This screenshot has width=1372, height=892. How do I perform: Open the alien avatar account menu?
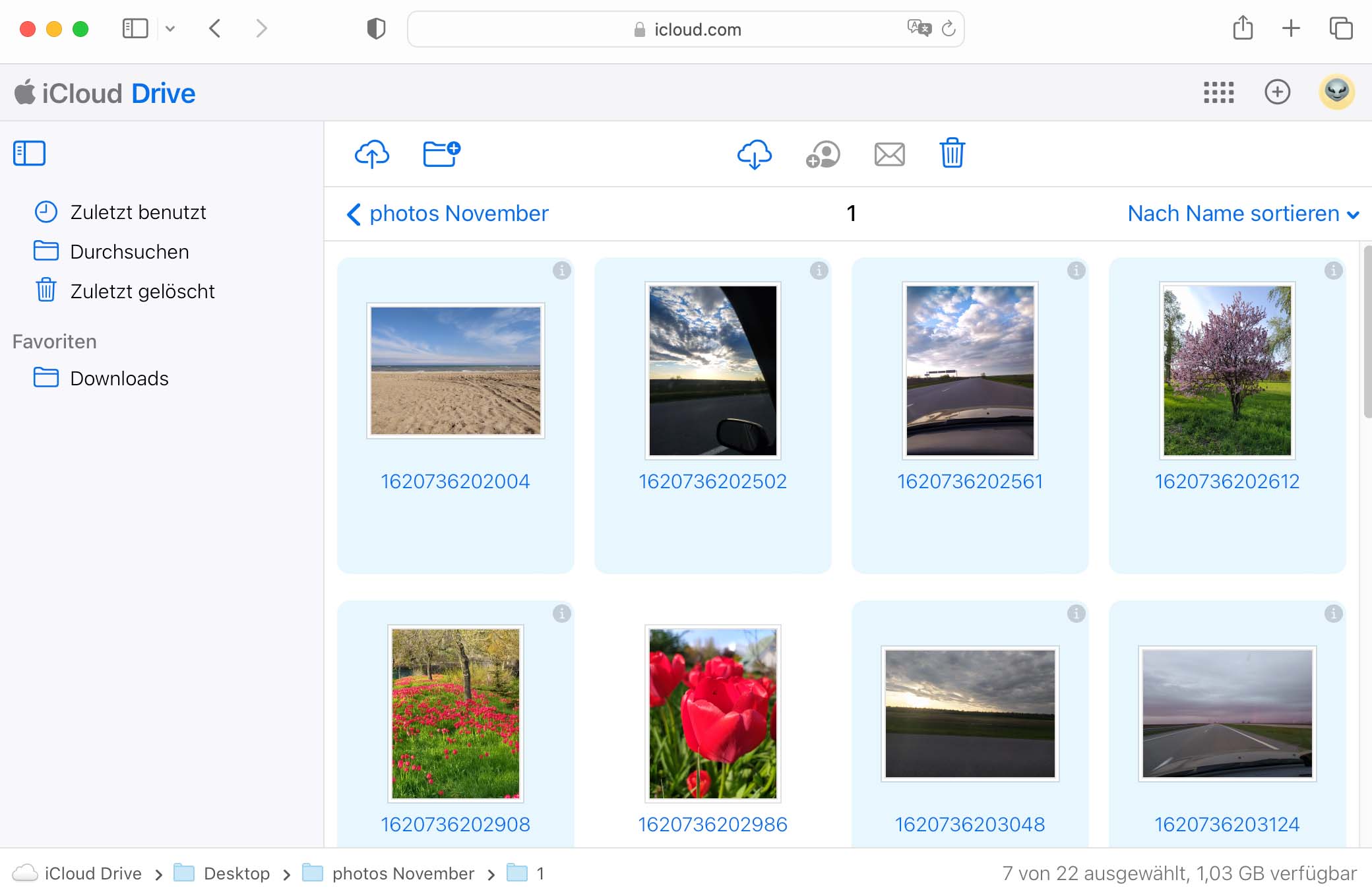tap(1336, 92)
